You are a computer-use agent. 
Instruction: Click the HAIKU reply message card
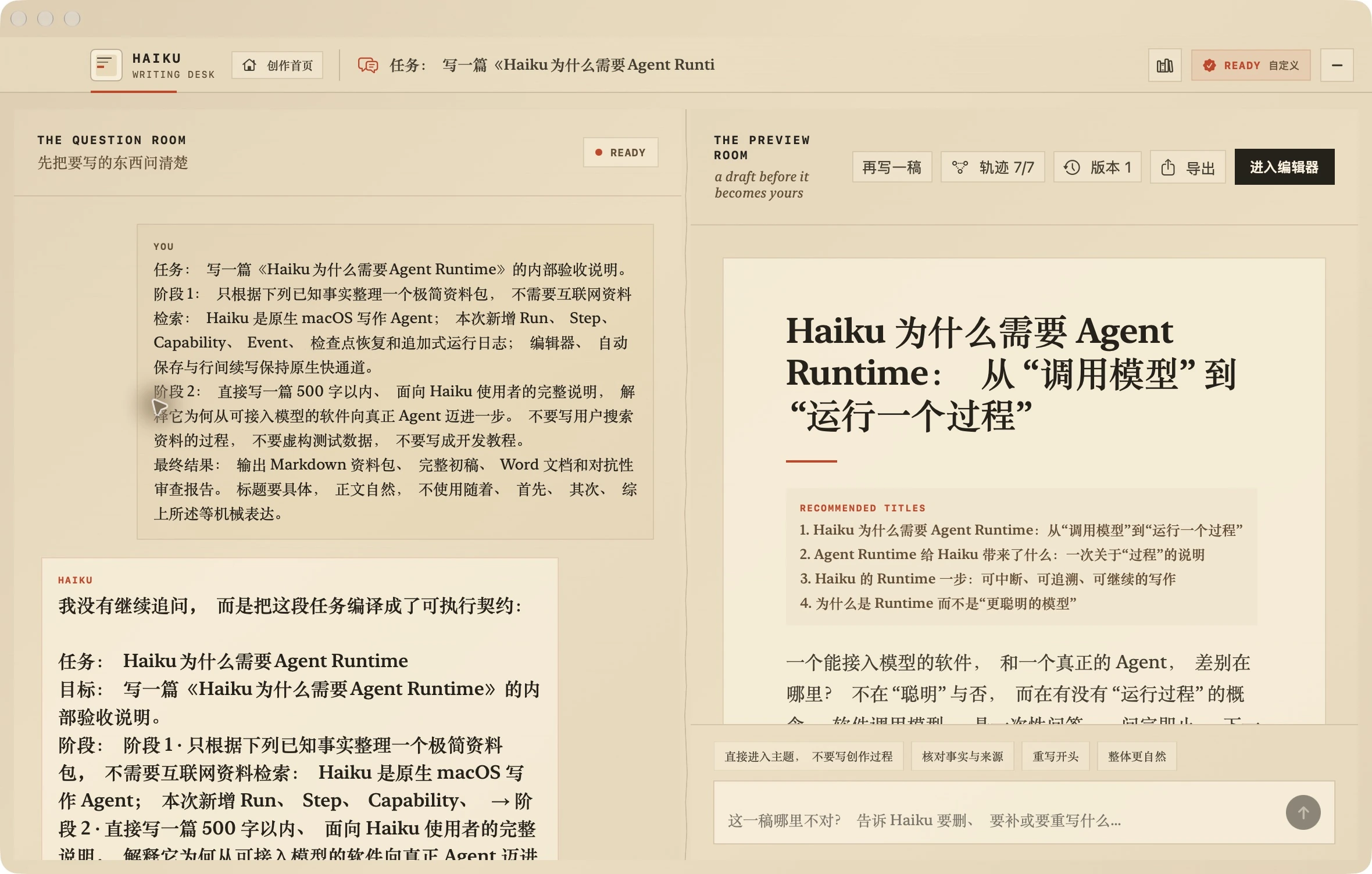click(299, 709)
